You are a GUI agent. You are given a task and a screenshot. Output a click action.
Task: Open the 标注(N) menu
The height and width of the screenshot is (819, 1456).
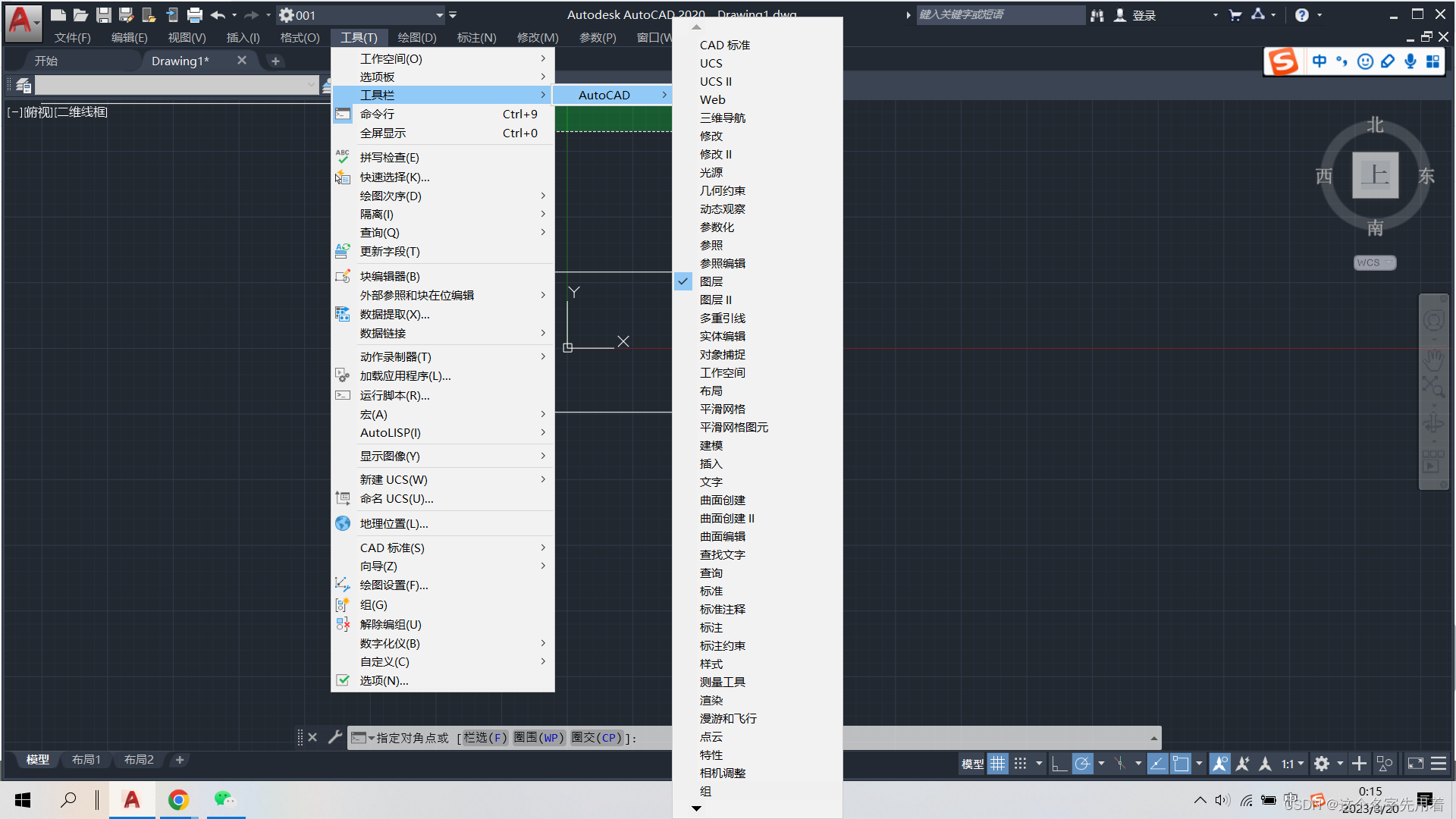click(476, 37)
